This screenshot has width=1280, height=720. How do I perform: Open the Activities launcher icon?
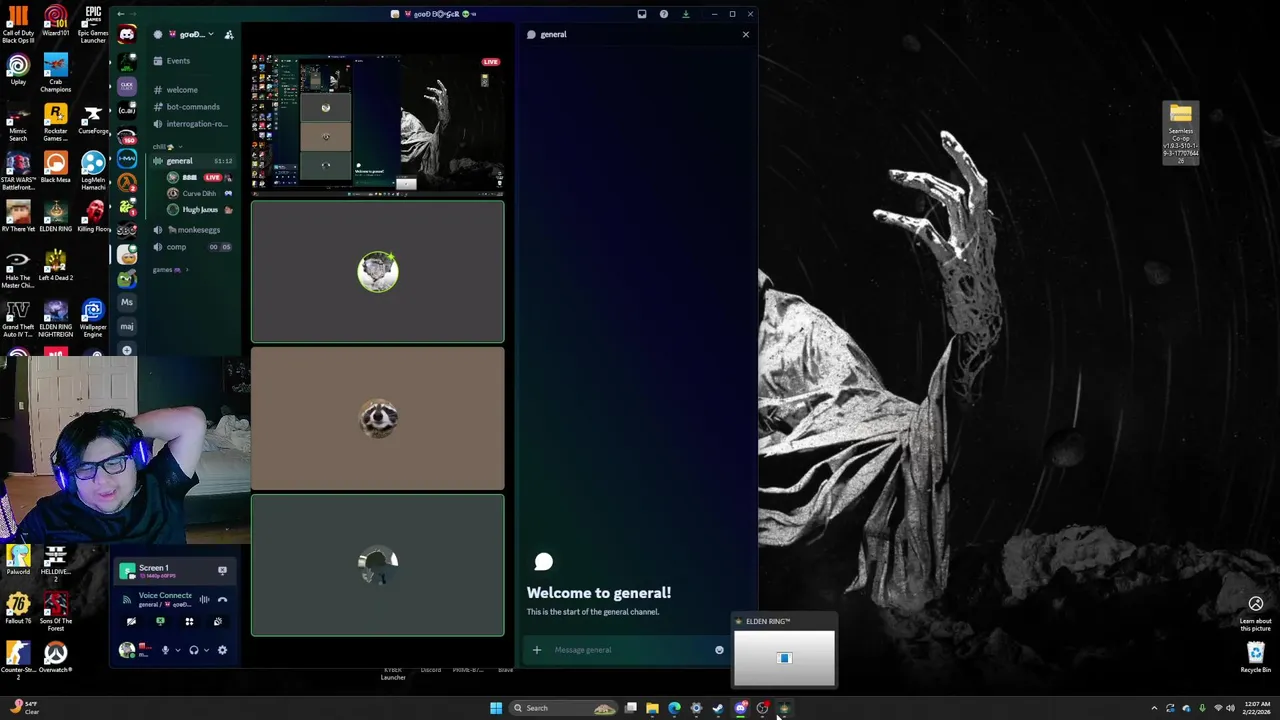[x=189, y=622]
